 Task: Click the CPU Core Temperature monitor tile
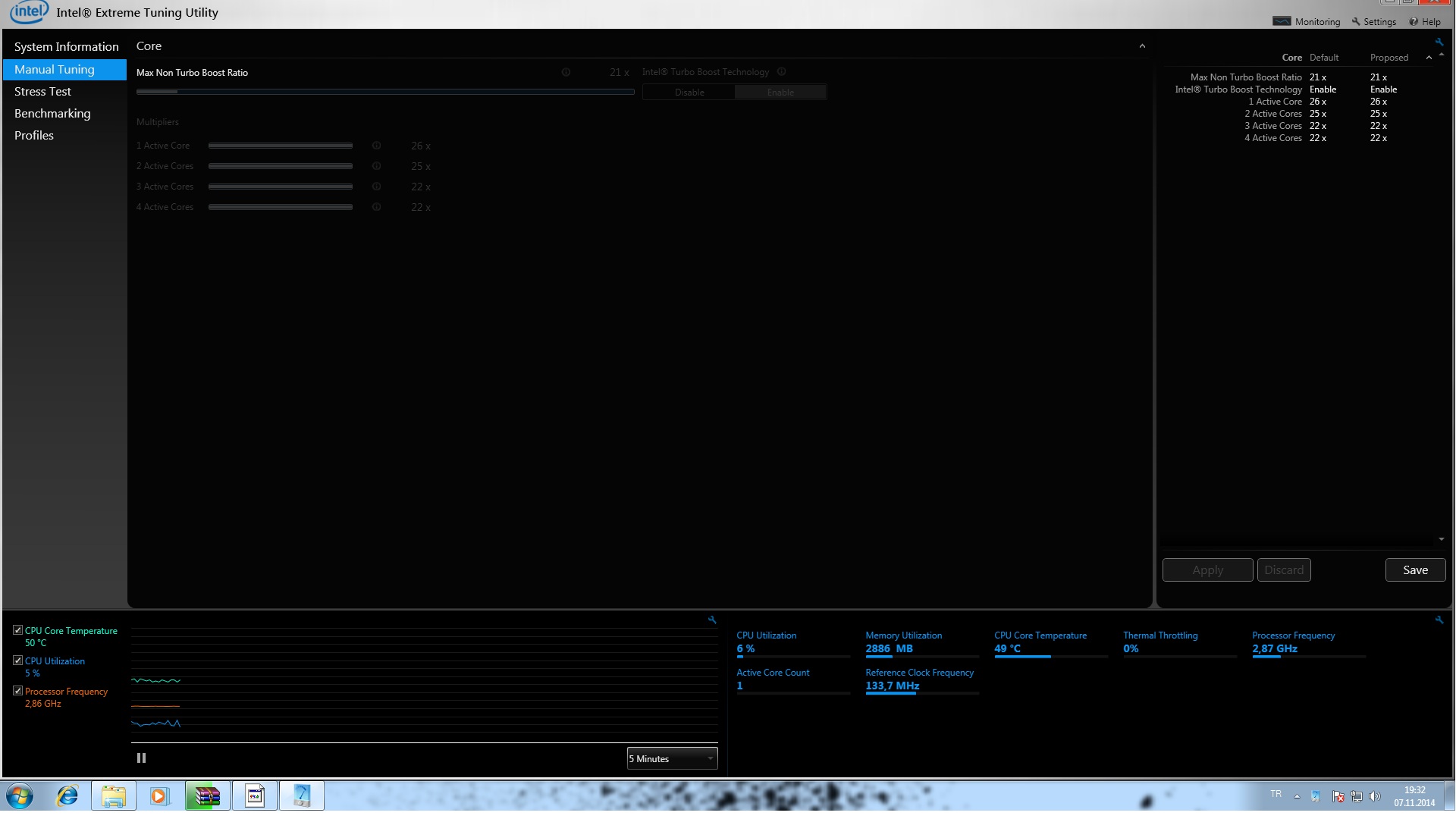point(1051,644)
